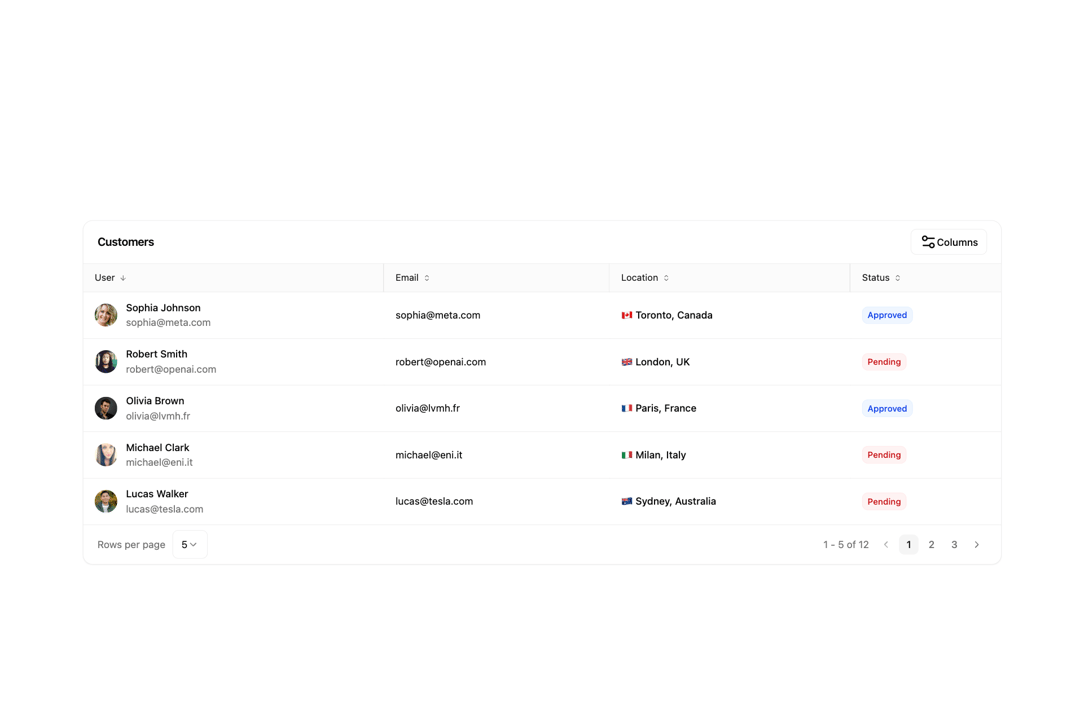Click Sophia Johnson's Approved status badge
The height and width of the screenshot is (724, 1080).
887,316
